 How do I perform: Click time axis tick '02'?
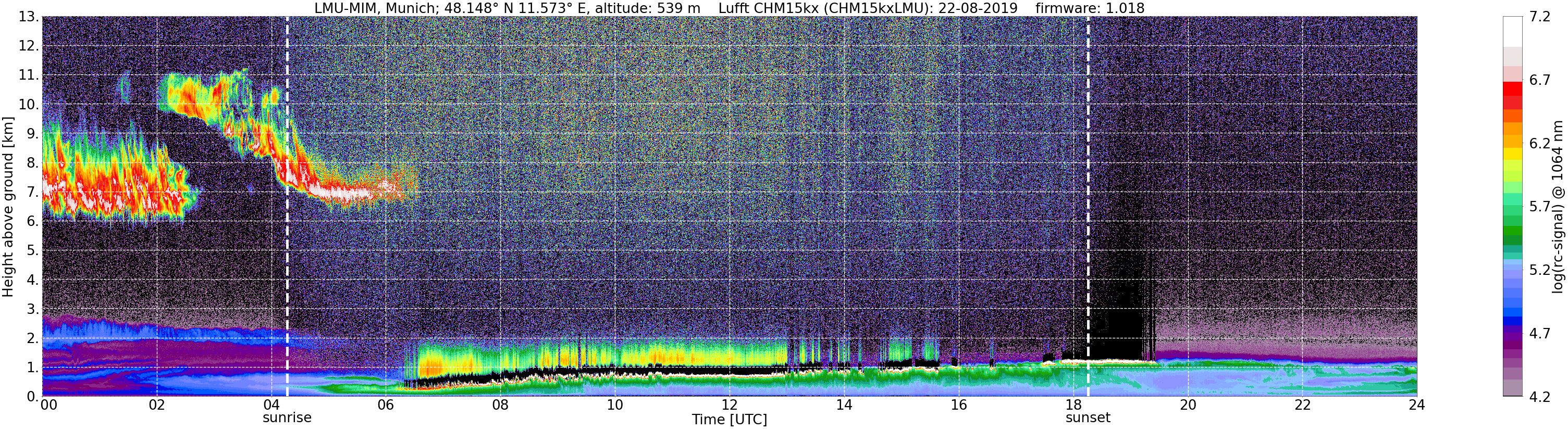[x=157, y=405]
